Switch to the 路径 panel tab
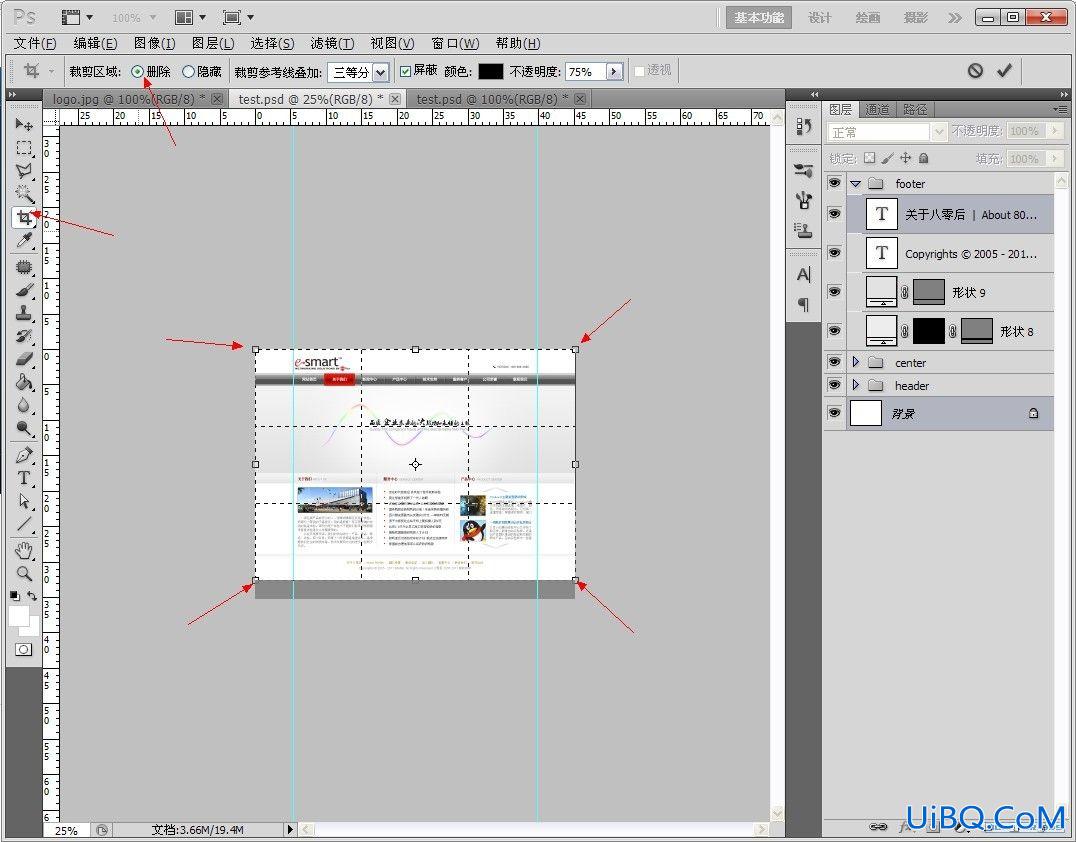 [x=915, y=109]
